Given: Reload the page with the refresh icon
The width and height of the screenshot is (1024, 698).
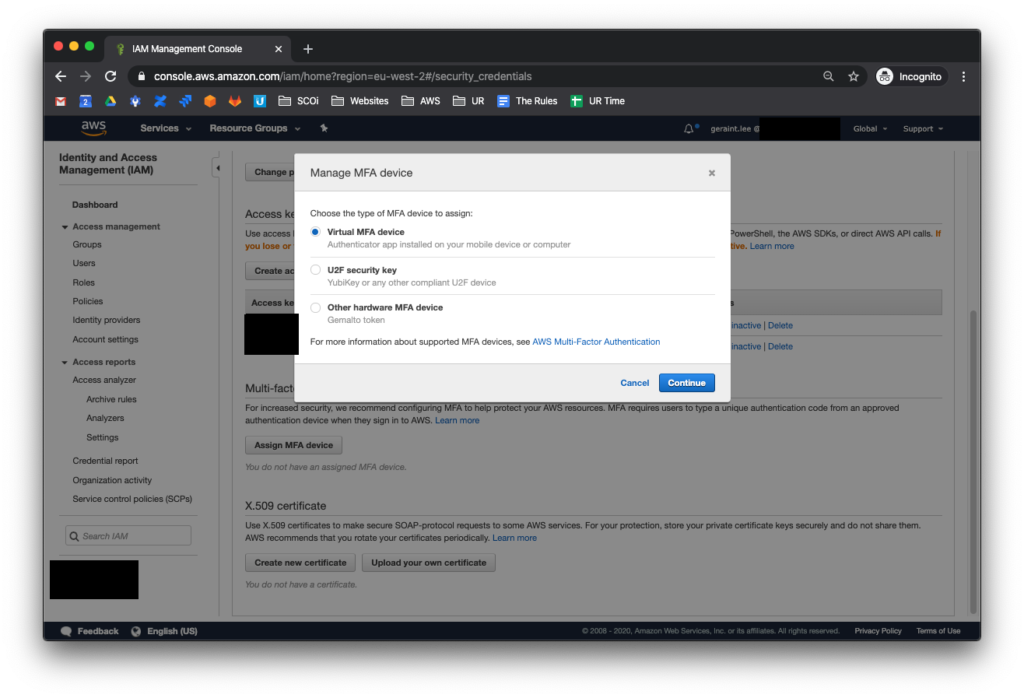Looking at the screenshot, I should pos(110,76).
